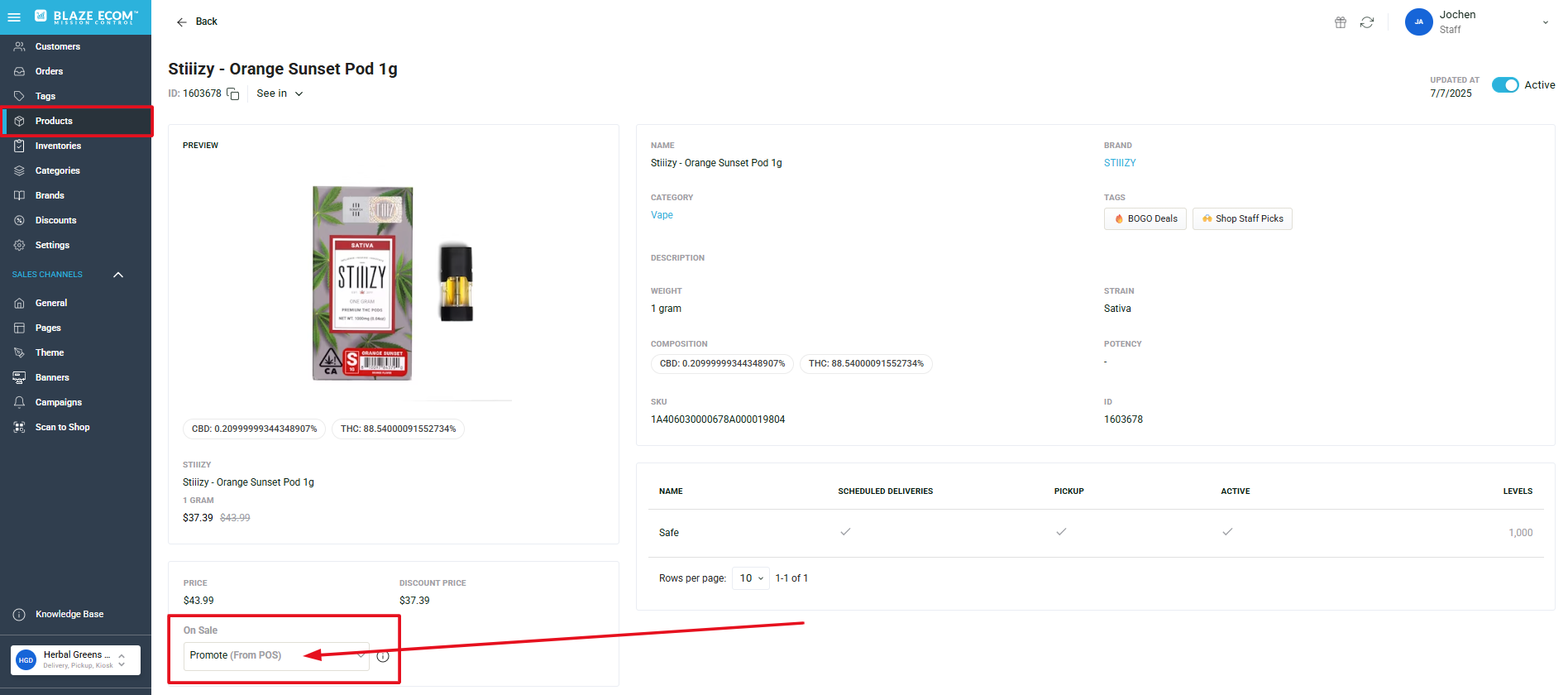Open rows per page dropdown
The width and height of the screenshot is (1568, 695).
pos(751,578)
